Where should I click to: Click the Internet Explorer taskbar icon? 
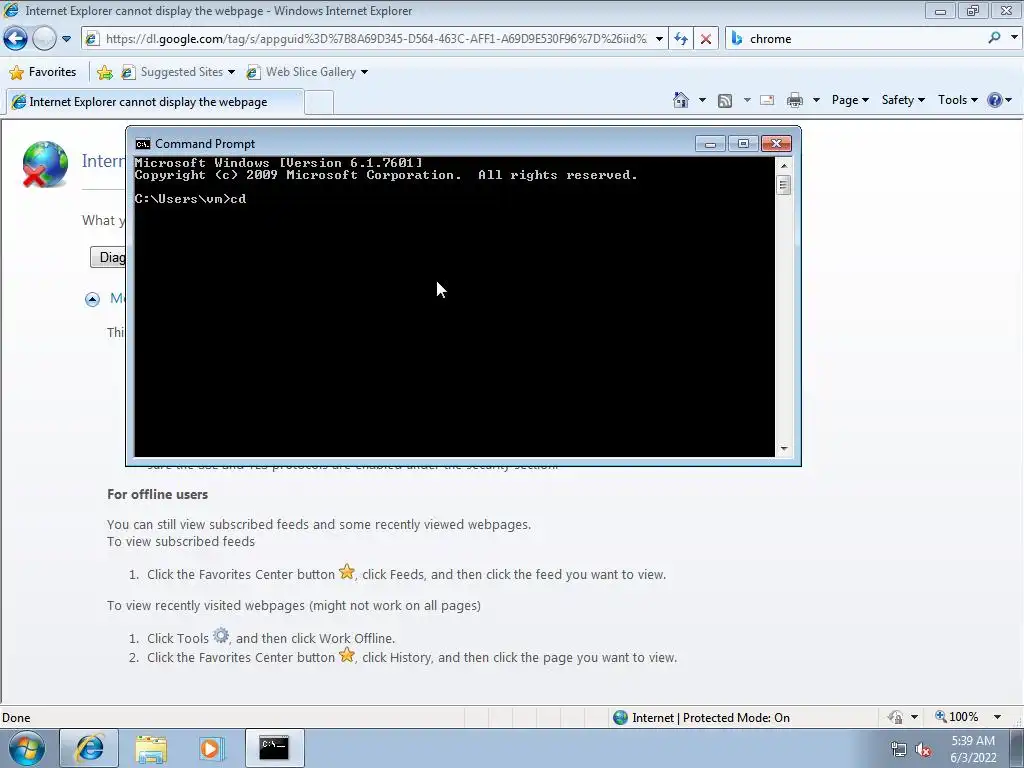(x=89, y=748)
